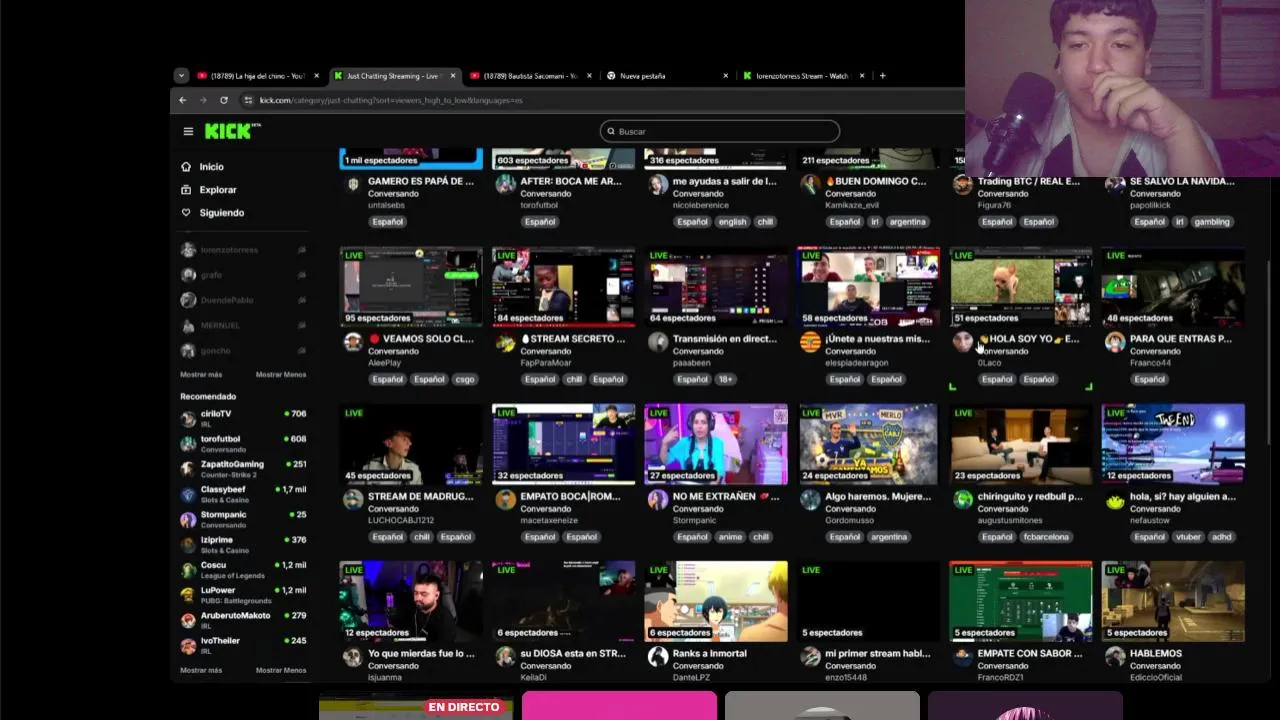
Task: Select the argentina tag on Gordomusso's stream
Action: coord(888,537)
